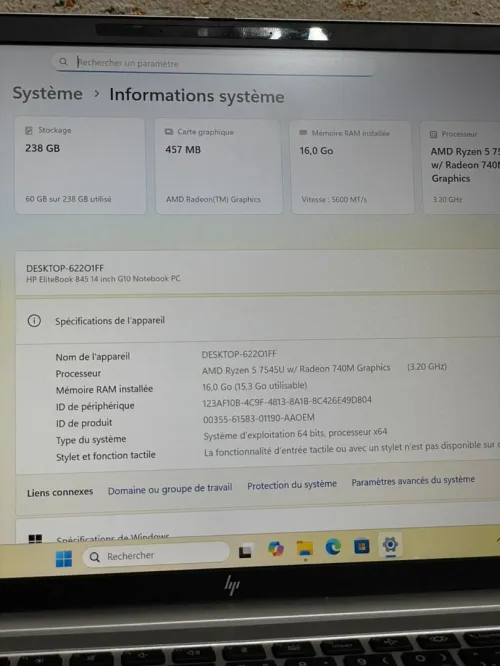Click the ID de produit label
The width and height of the screenshot is (500, 666).
pos(84,423)
